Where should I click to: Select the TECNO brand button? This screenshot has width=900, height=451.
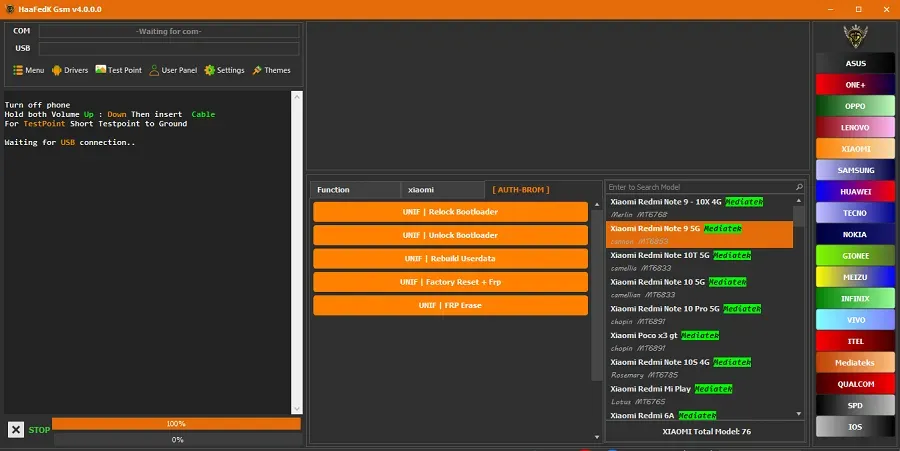click(855, 213)
